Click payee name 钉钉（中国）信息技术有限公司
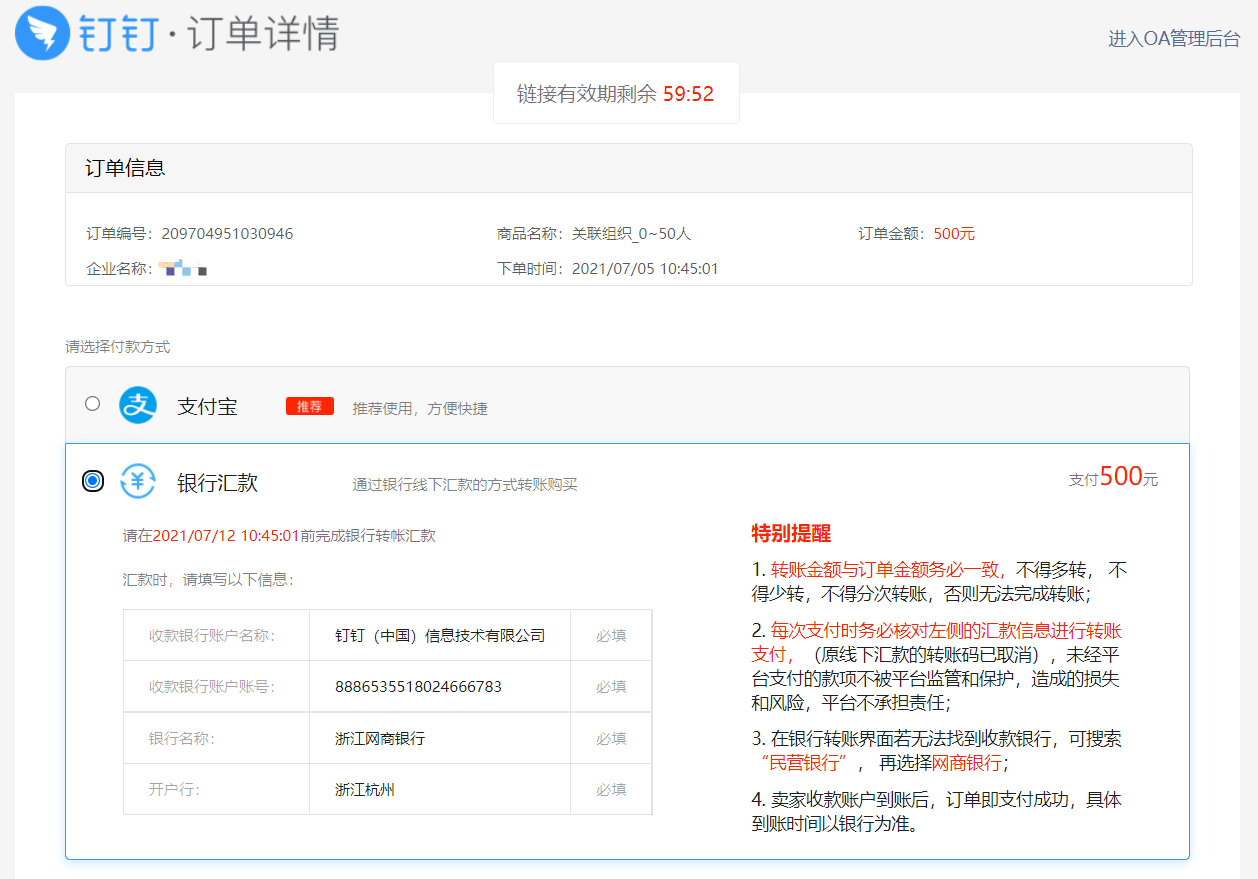Image resolution: width=1258 pixels, height=879 pixels. coord(440,635)
